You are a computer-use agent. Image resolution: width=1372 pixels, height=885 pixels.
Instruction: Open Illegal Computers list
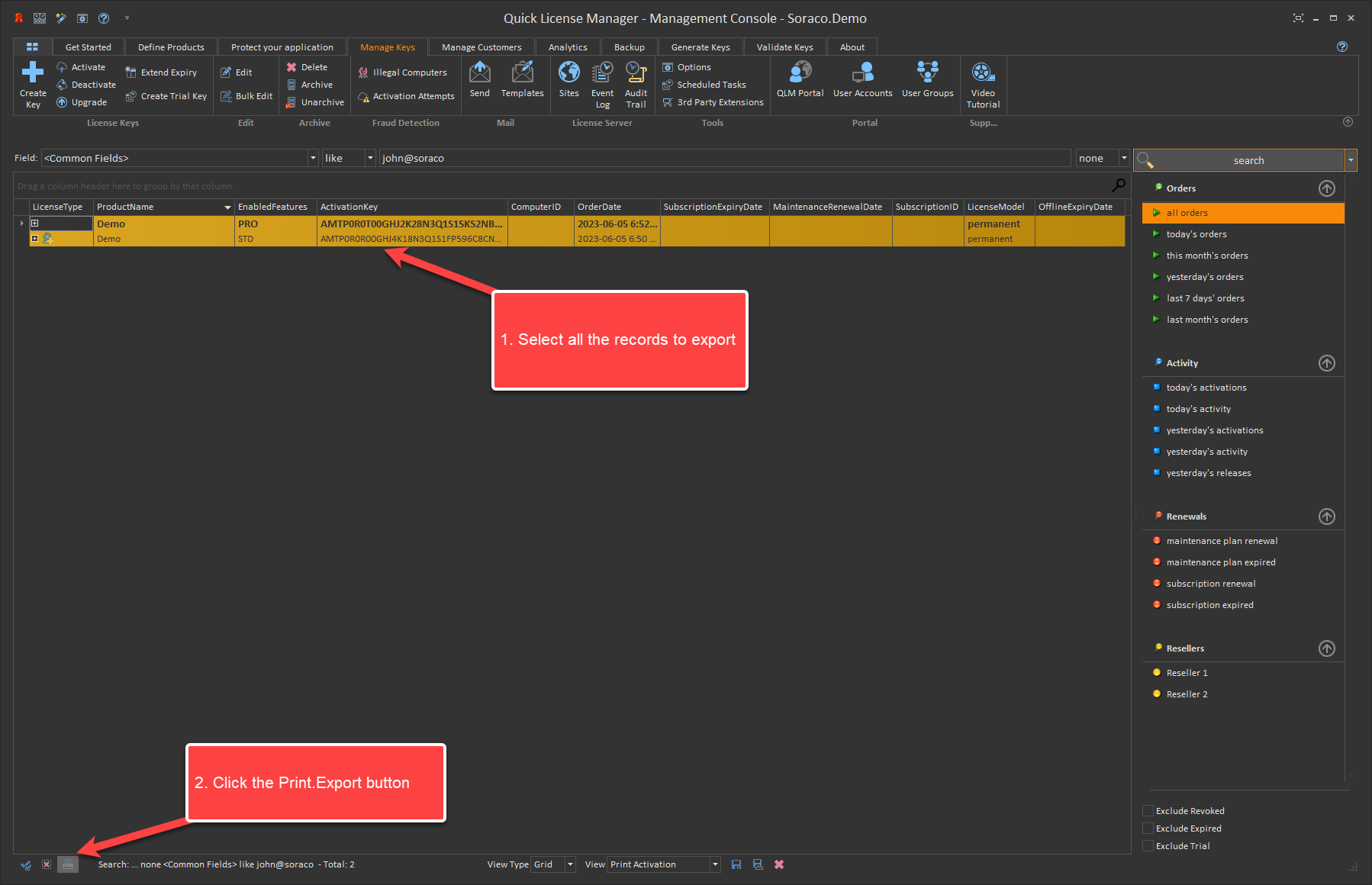403,72
